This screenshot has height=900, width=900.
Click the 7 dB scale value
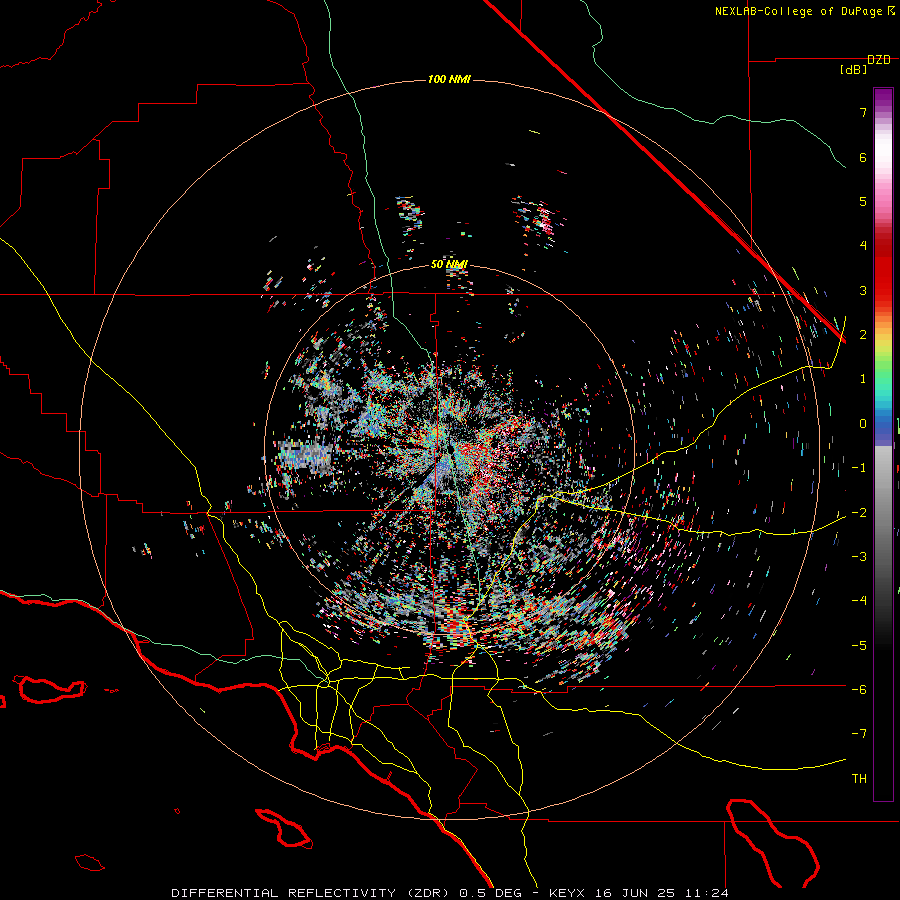pyautogui.click(x=863, y=112)
